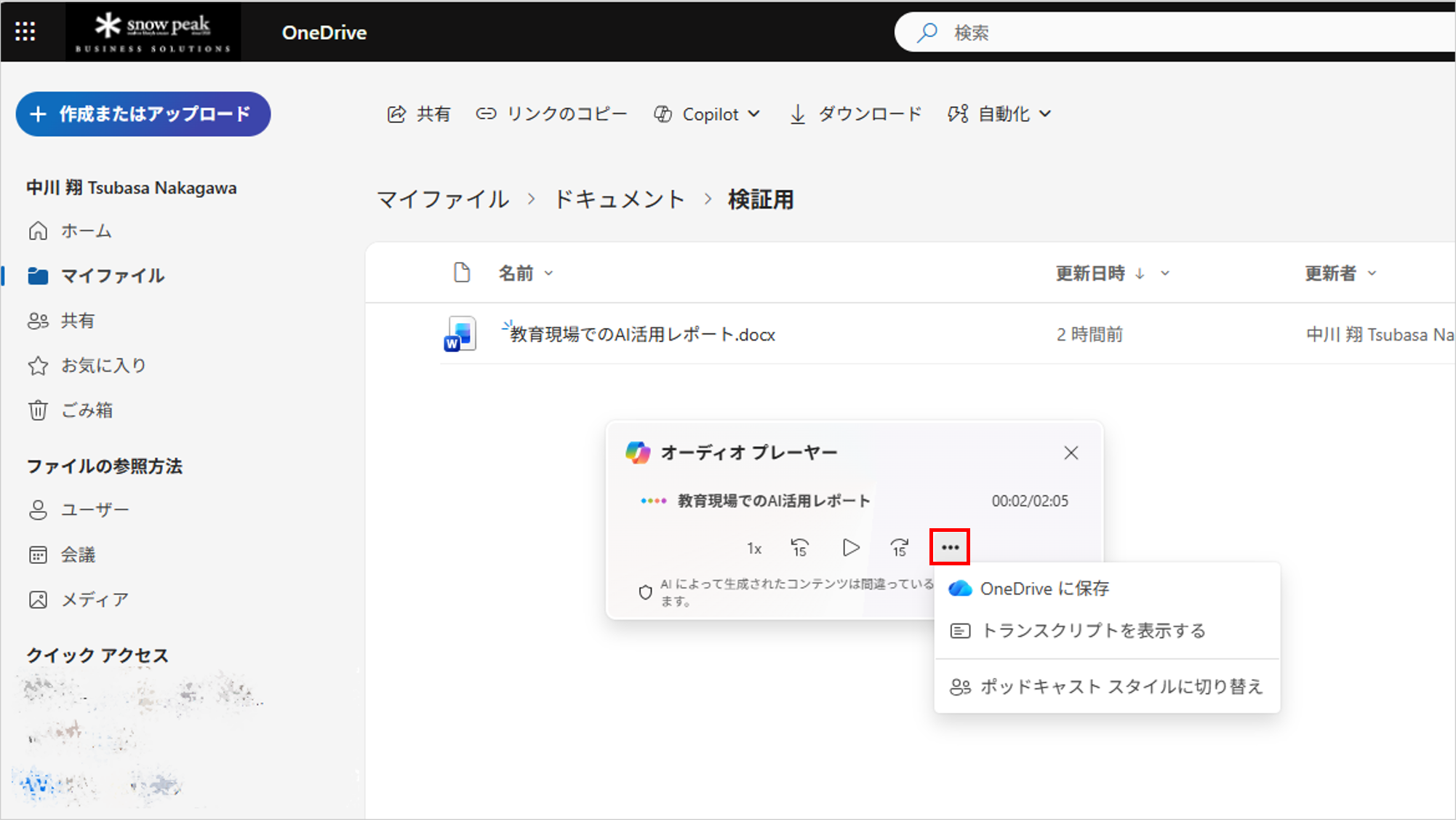Change playback speed 1x
The width and height of the screenshot is (1456, 820).
click(x=754, y=549)
